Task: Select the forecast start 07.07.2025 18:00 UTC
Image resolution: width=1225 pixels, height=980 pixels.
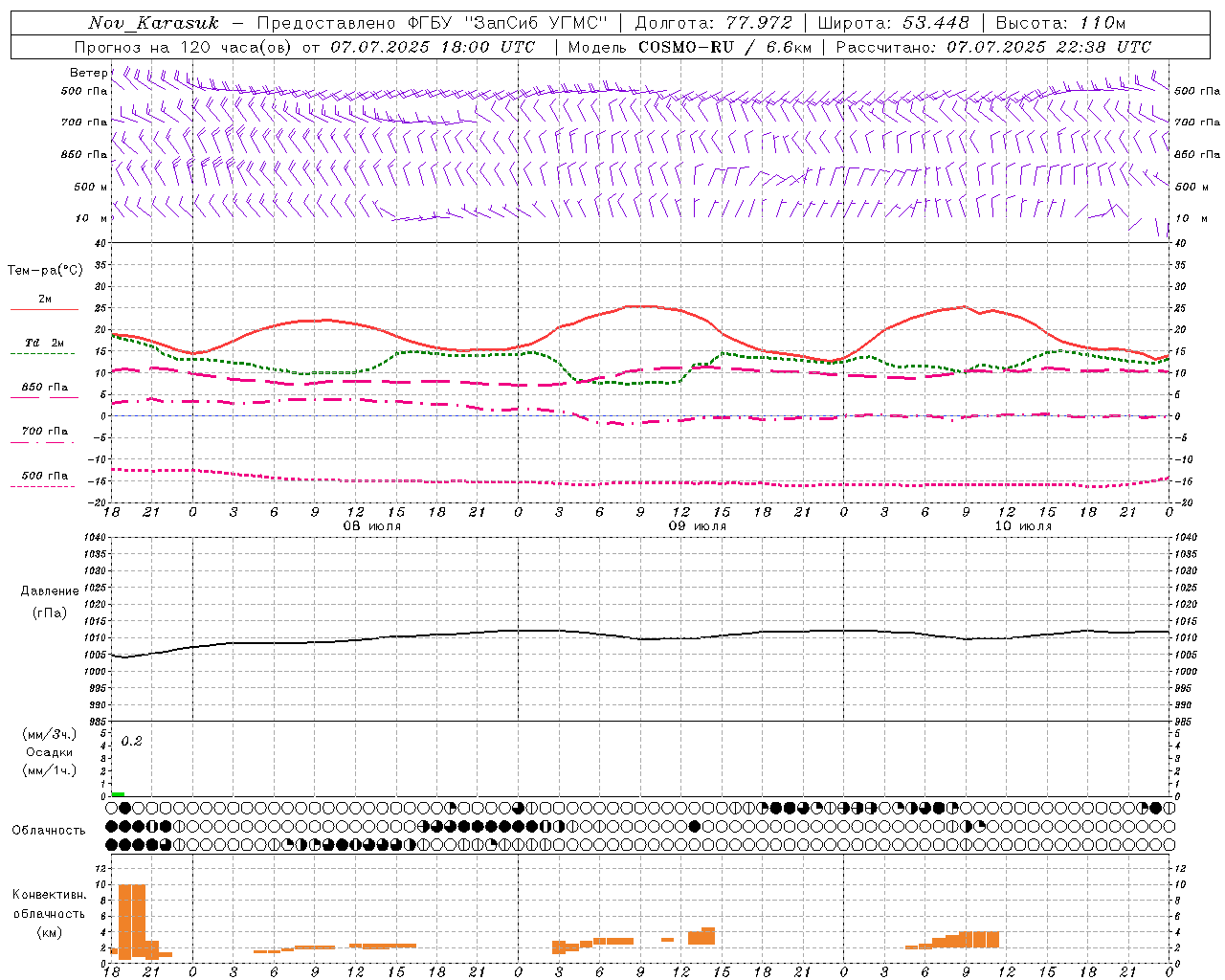Action: 433,47
